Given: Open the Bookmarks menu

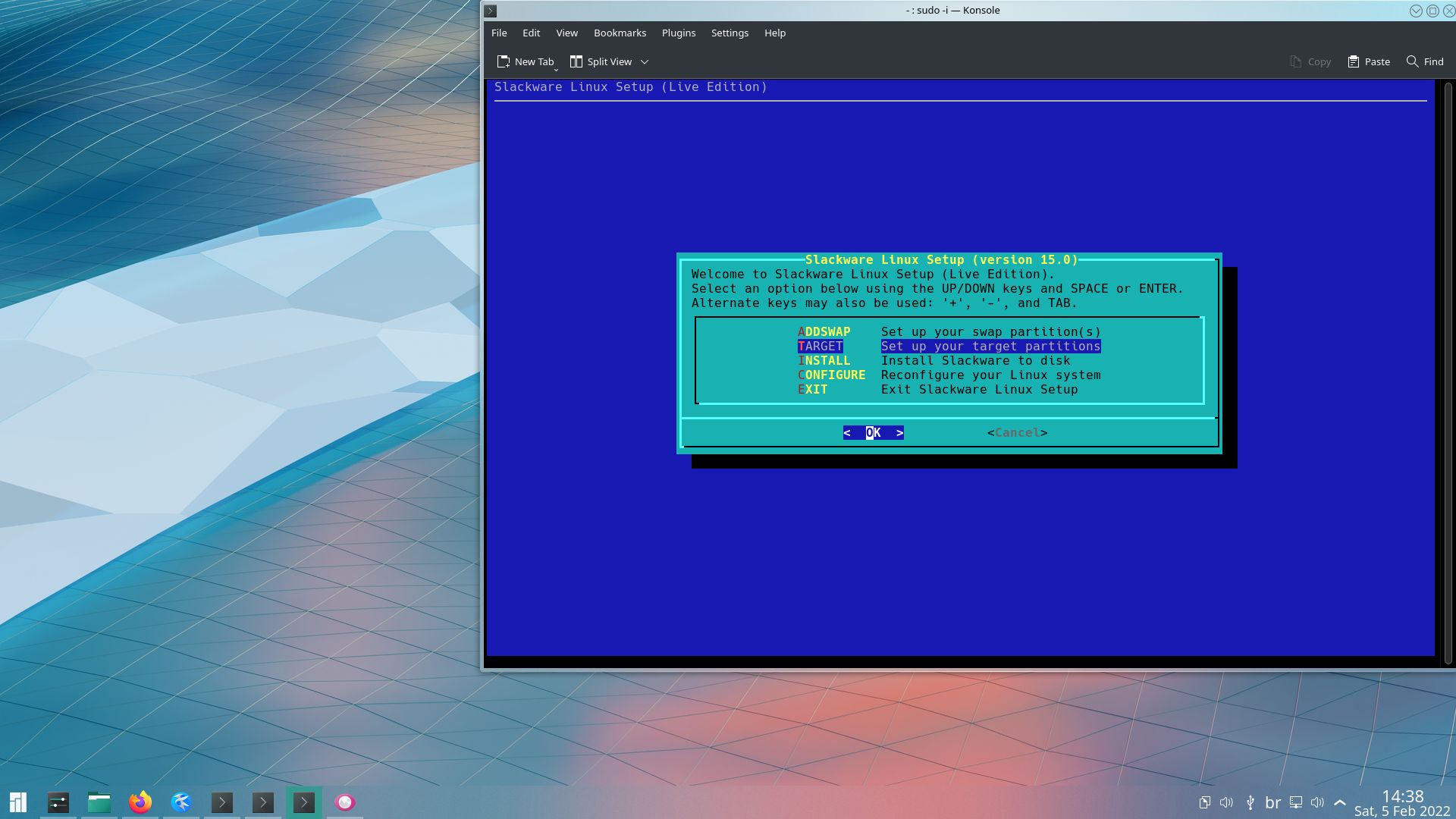Looking at the screenshot, I should (620, 33).
